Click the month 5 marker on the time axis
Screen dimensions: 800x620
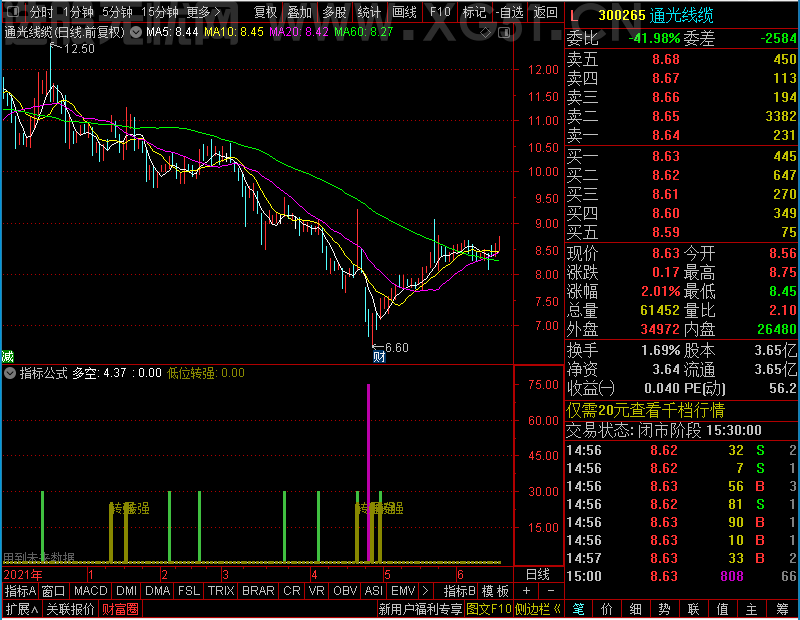coord(388,575)
